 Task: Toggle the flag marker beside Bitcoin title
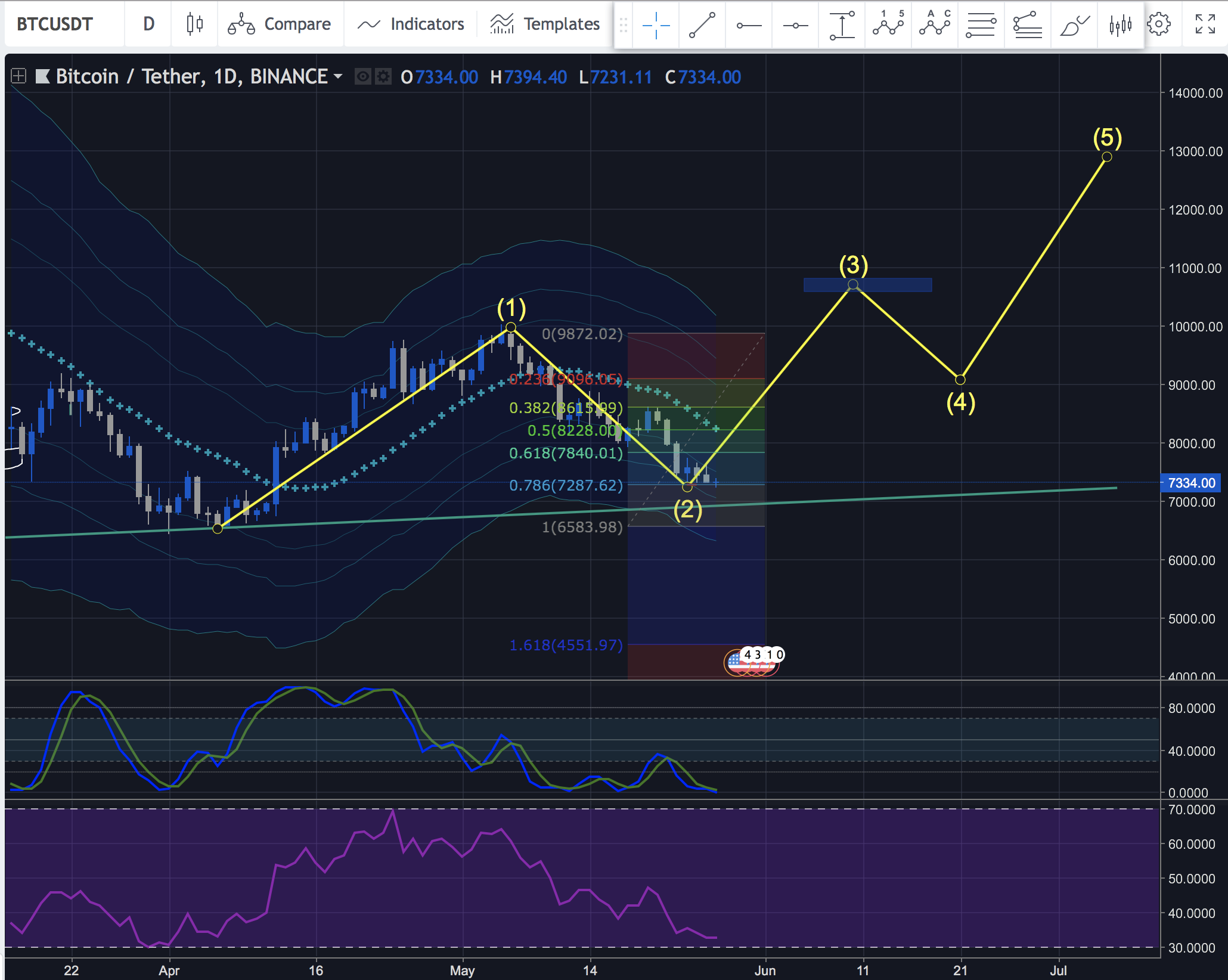point(43,76)
